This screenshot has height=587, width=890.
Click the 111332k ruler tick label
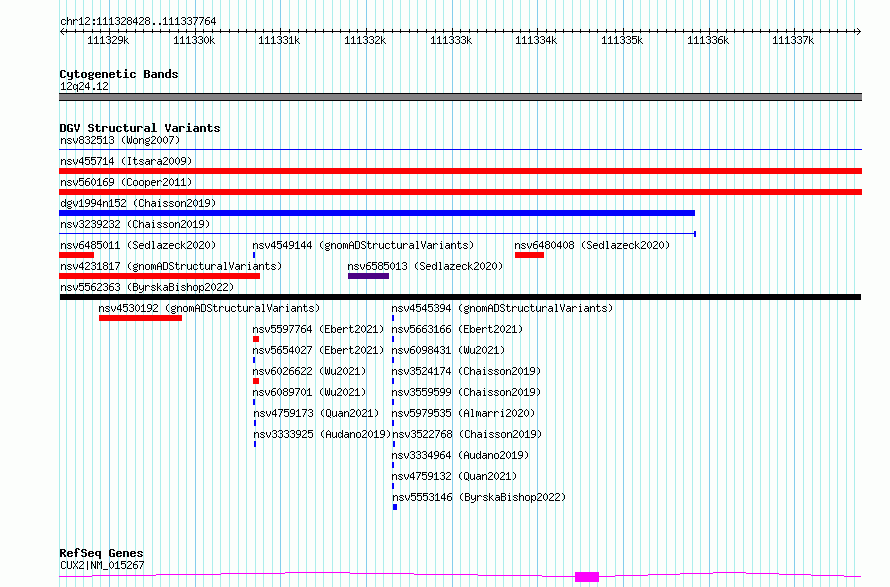pyautogui.click(x=365, y=40)
